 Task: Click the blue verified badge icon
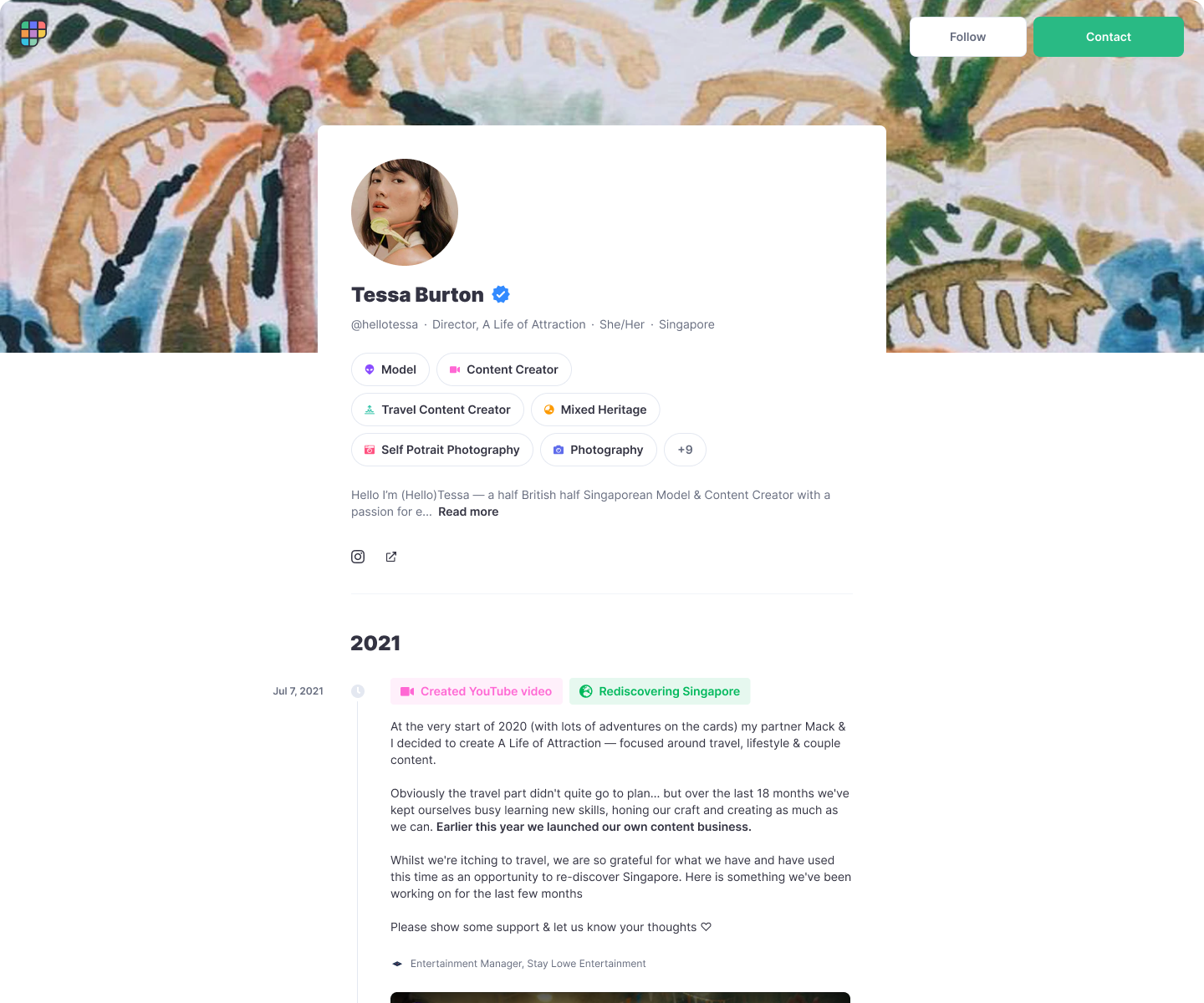(x=501, y=294)
